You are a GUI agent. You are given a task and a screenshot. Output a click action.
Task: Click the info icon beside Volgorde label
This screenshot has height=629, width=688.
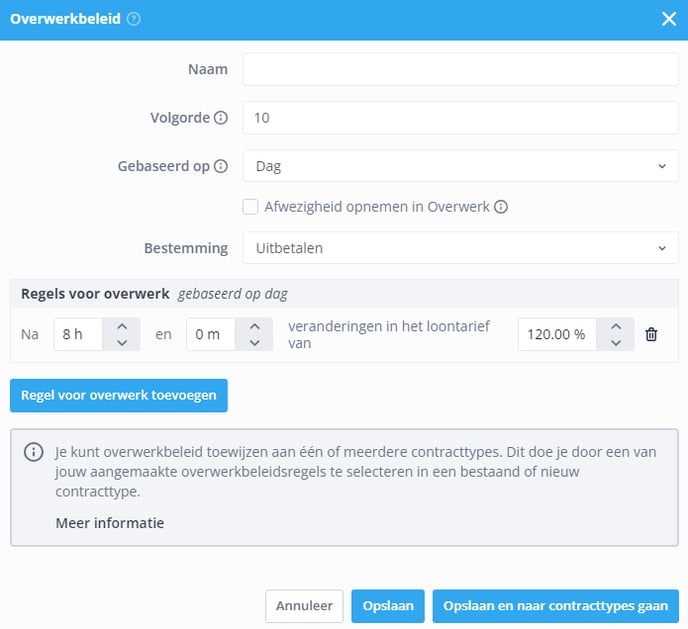click(221, 117)
